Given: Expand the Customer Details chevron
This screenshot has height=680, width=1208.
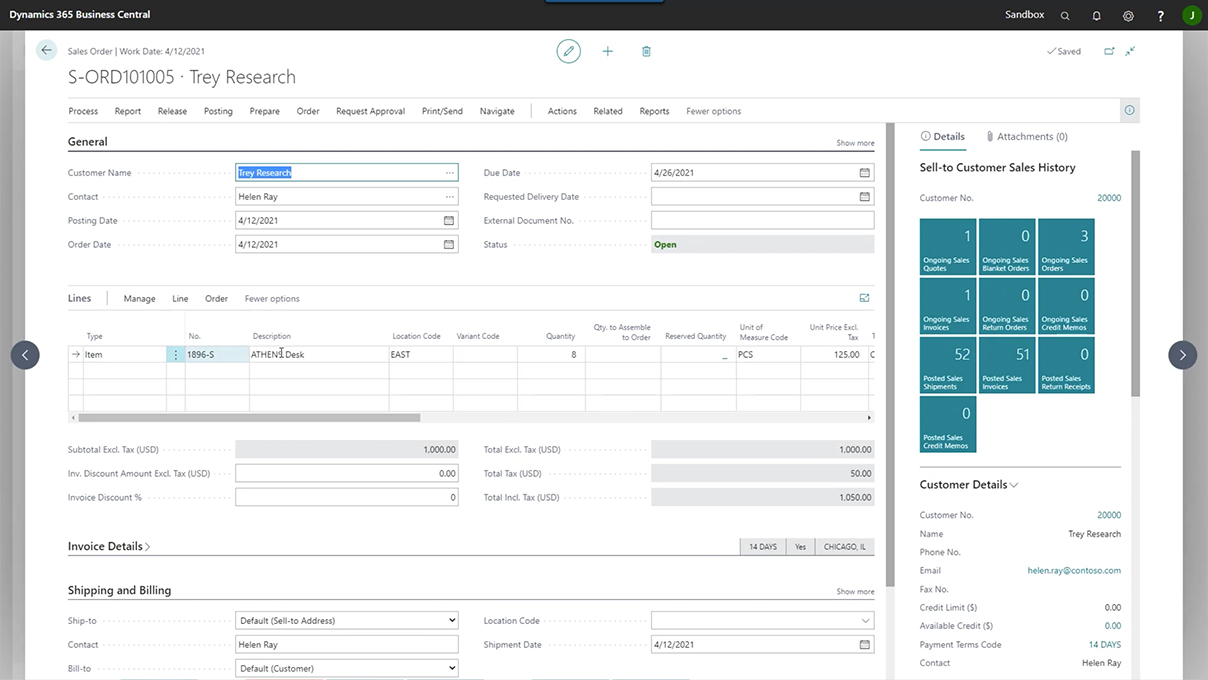Looking at the screenshot, I should tap(1014, 485).
